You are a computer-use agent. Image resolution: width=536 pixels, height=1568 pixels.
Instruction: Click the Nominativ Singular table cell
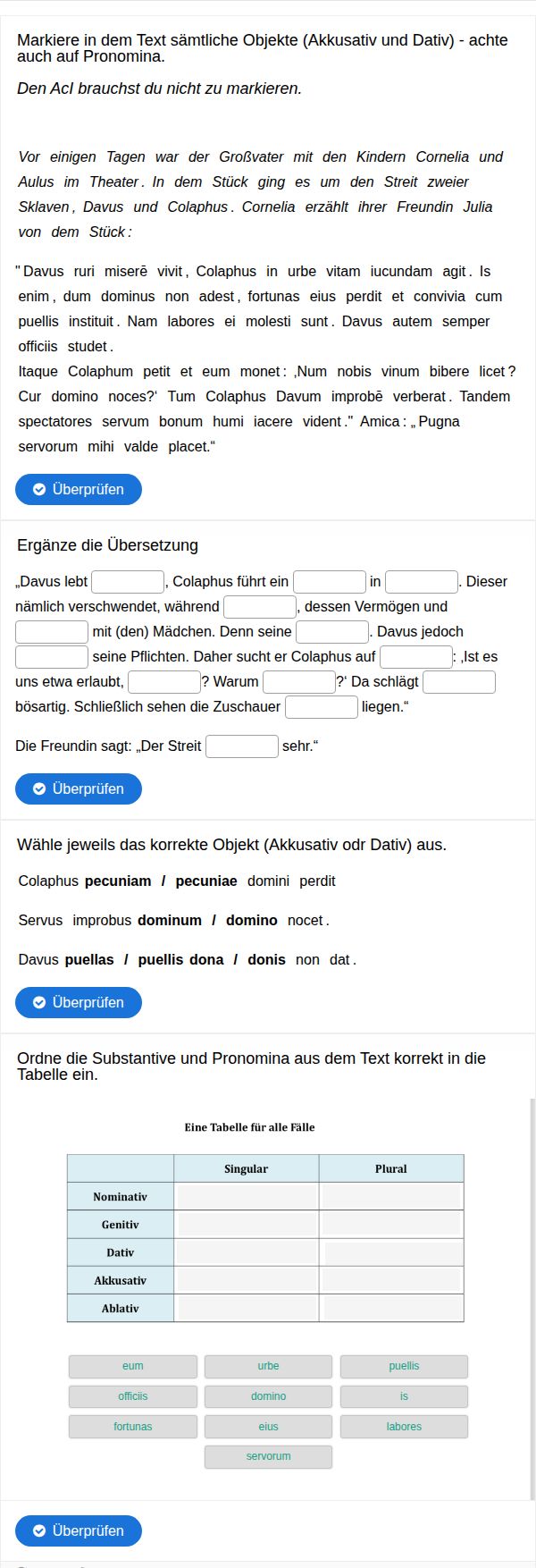(x=247, y=1197)
